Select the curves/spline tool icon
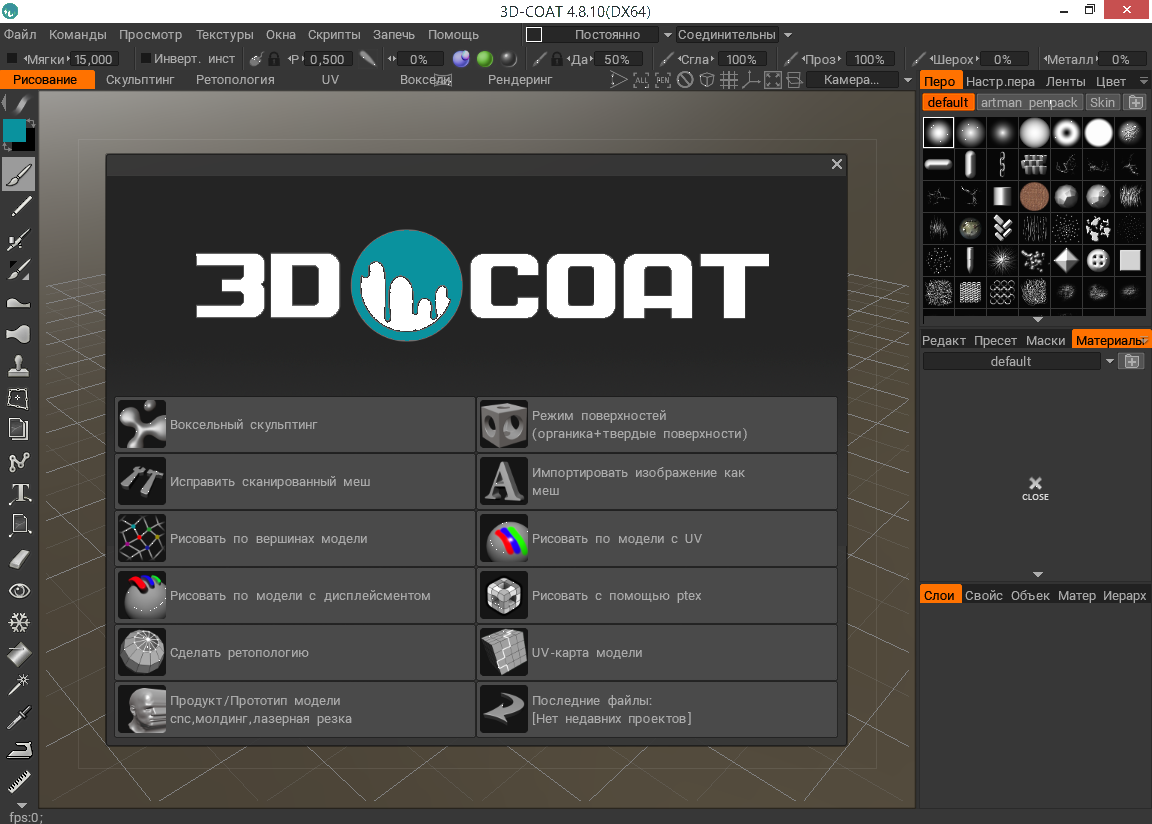 pyautogui.click(x=18, y=461)
